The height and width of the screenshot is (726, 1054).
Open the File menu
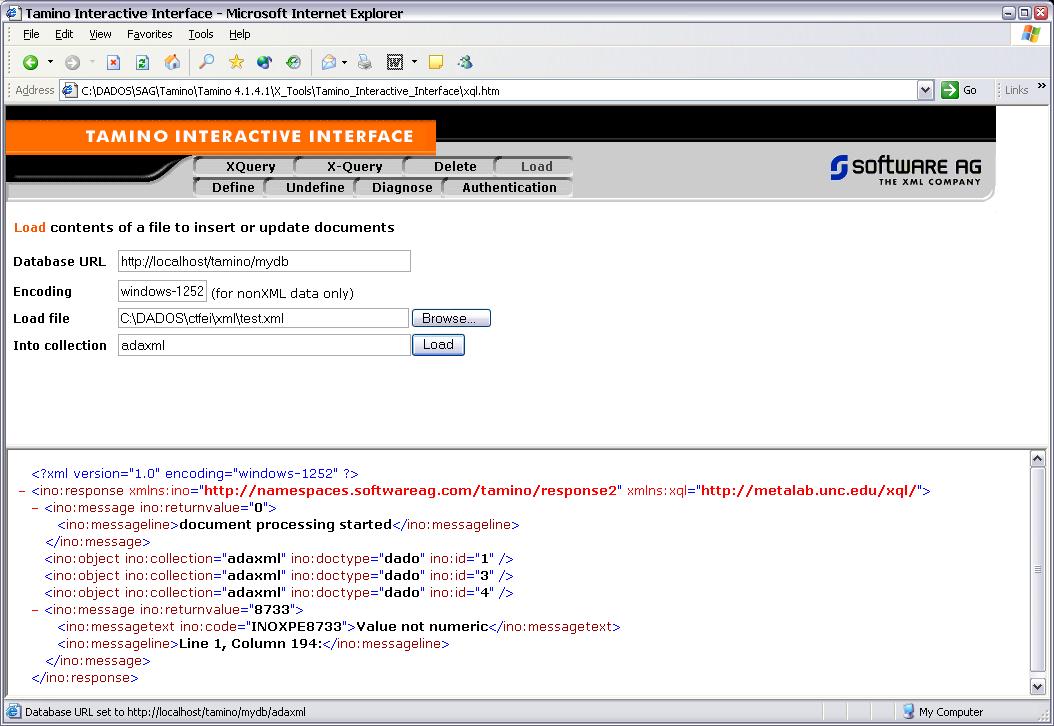pyautogui.click(x=31, y=34)
